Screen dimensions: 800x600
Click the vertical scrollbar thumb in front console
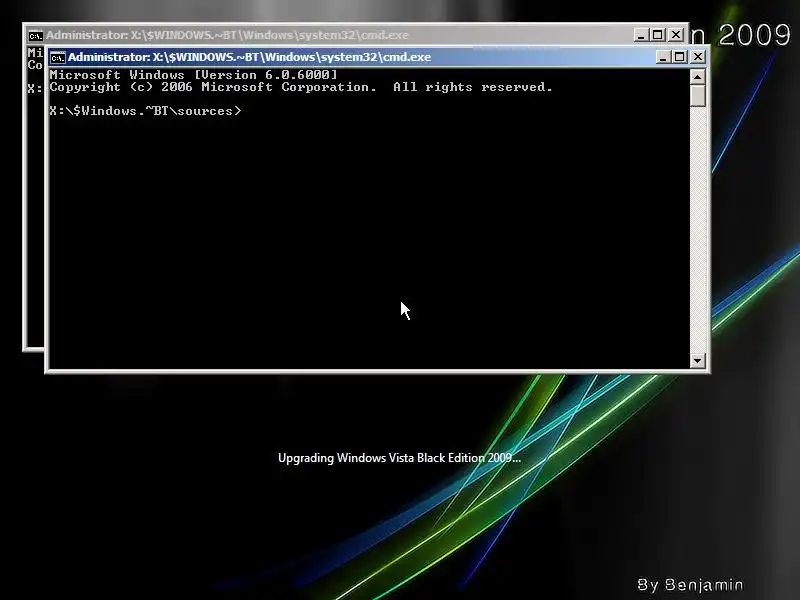tap(697, 95)
